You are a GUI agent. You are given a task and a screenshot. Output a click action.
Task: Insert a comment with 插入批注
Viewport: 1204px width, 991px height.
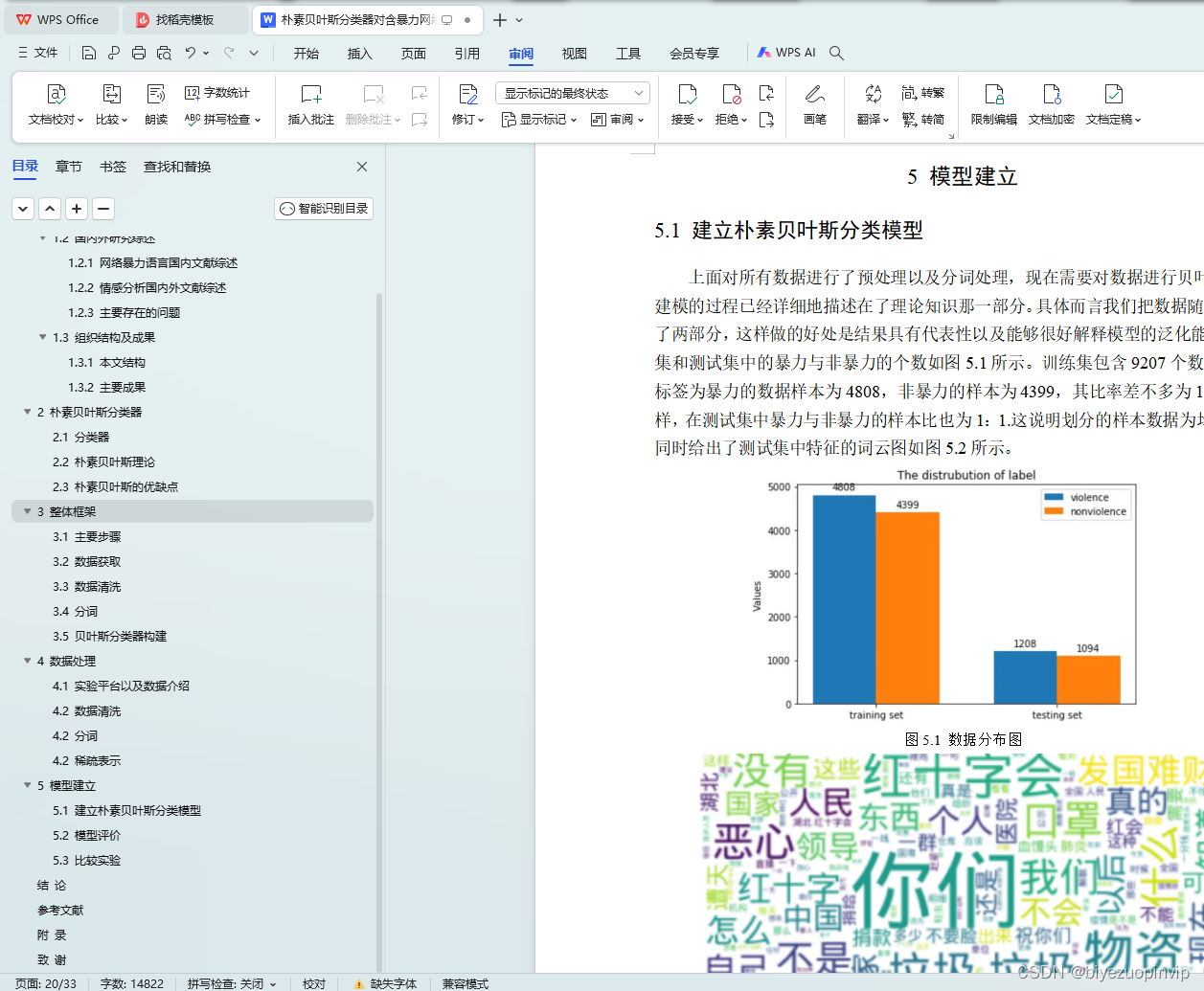pyautogui.click(x=310, y=105)
